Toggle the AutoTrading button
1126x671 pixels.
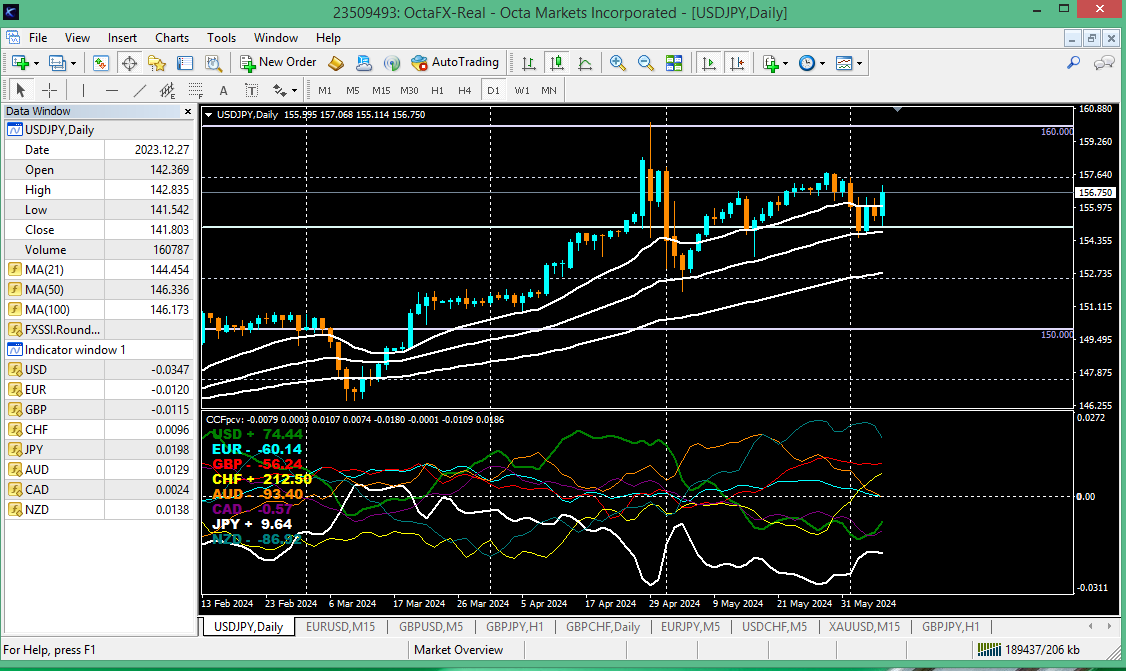click(x=455, y=63)
